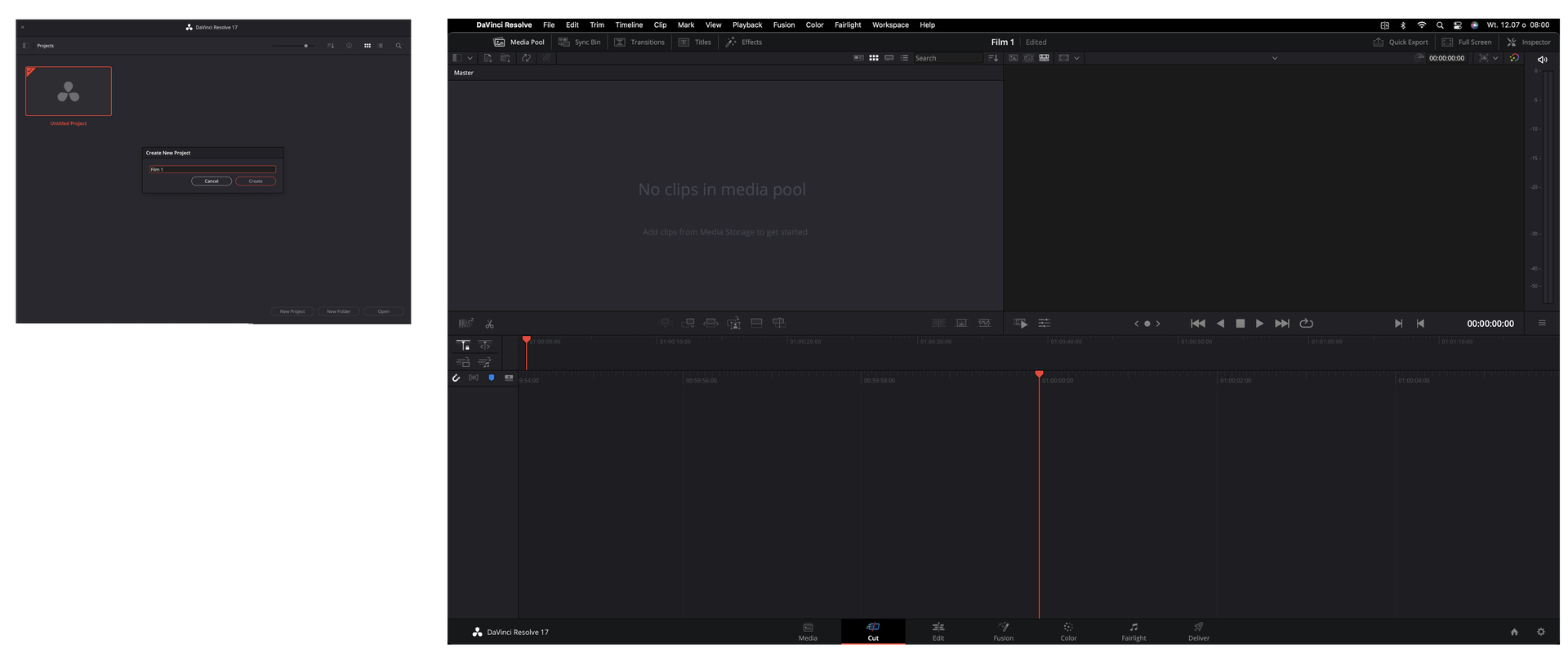
Task: Click the media pool Search field
Action: [x=947, y=58]
